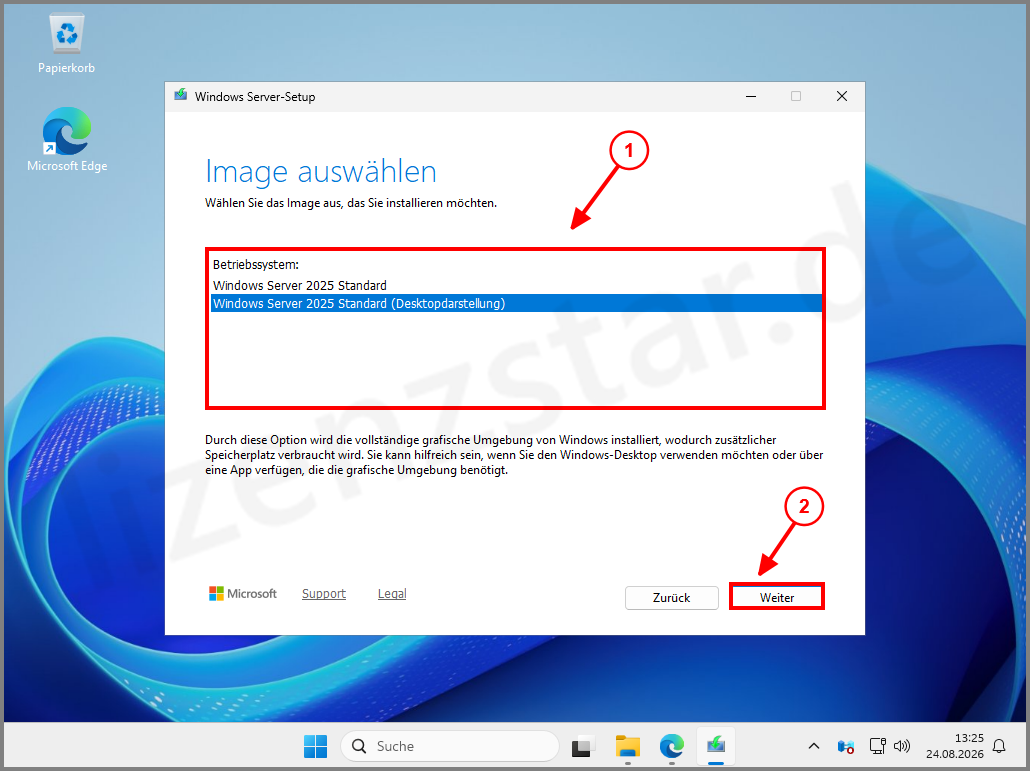Open the clock showing 13:25
Image resolution: width=1031 pixels, height=772 pixels.
(955, 746)
